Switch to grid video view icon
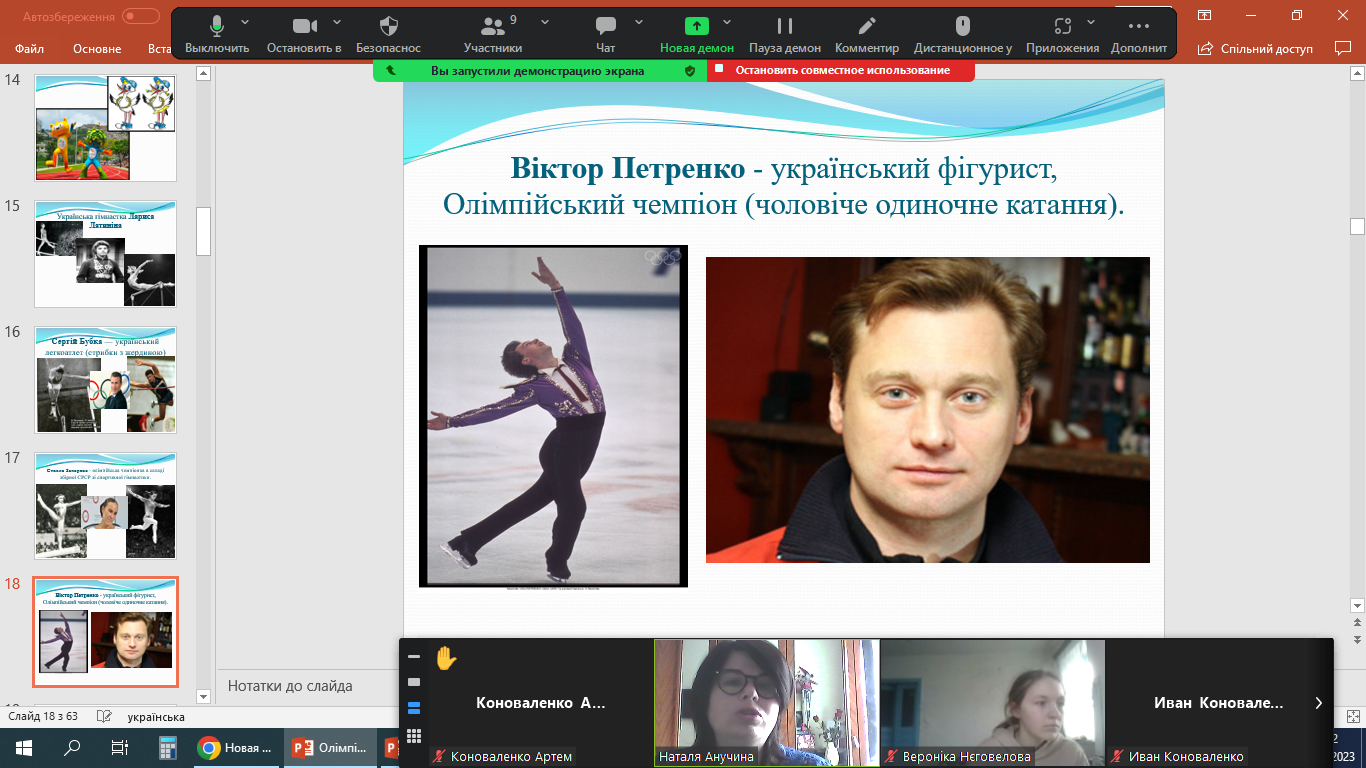Screen dimensions: 1366x768 pos(414,736)
